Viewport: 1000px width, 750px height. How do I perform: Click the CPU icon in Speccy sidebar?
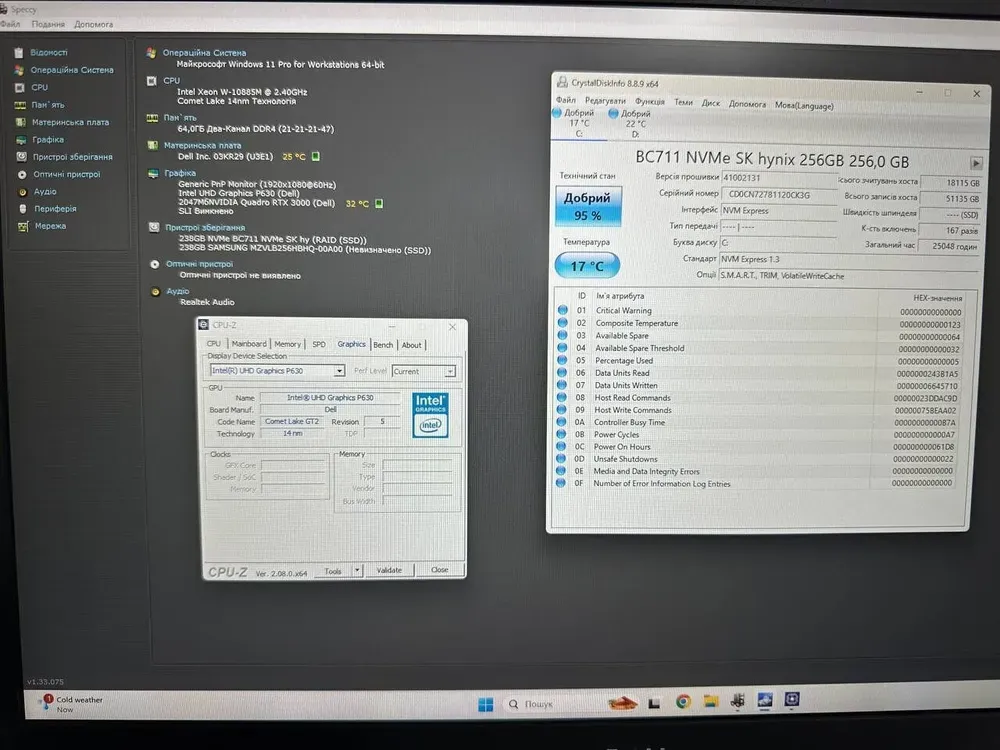20,87
